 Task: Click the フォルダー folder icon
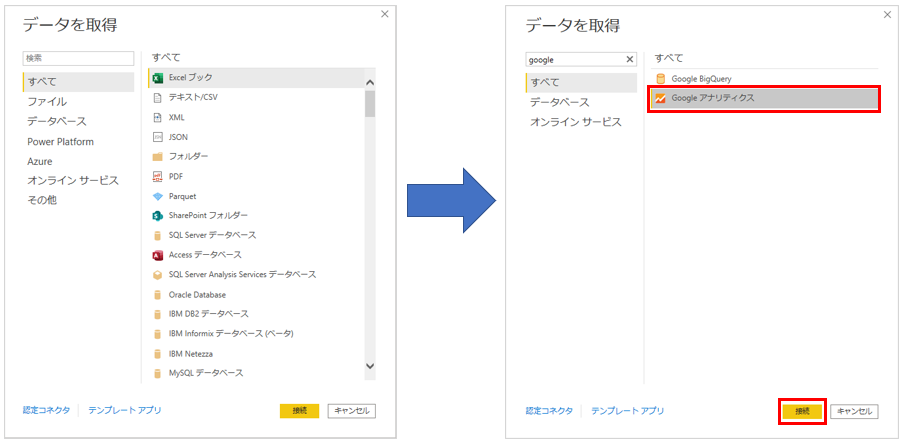[x=158, y=157]
